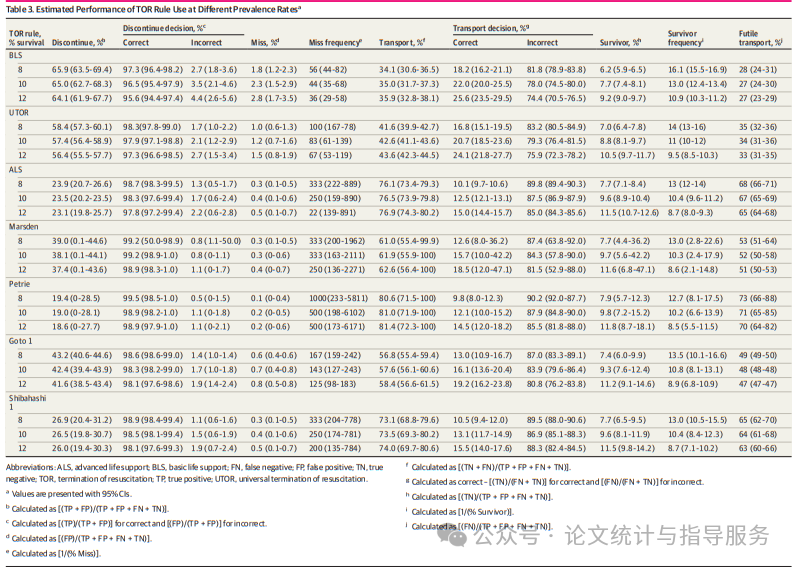
Task: Click cell '68 (66-71)'
Action: coord(757,184)
